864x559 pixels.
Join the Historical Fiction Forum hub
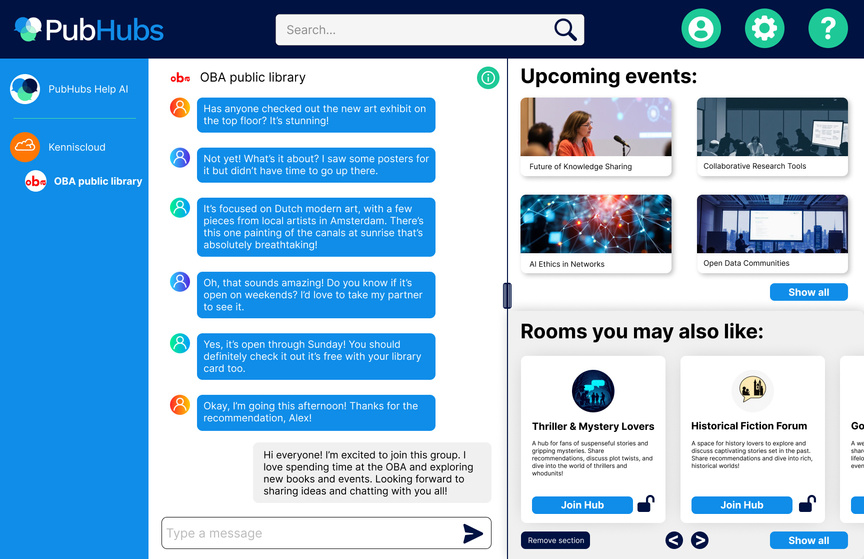click(x=742, y=505)
